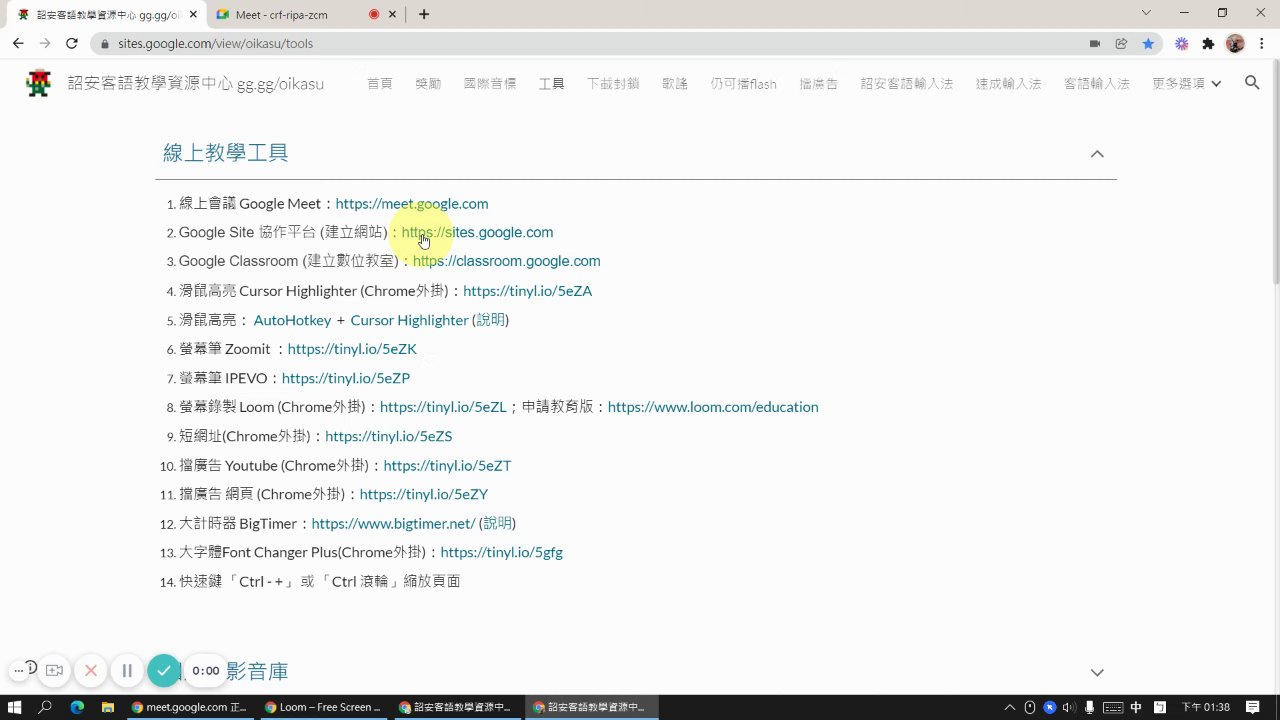1280x720 pixels.
Task: Open 客語輸入法 in the site navigation
Action: point(1097,83)
